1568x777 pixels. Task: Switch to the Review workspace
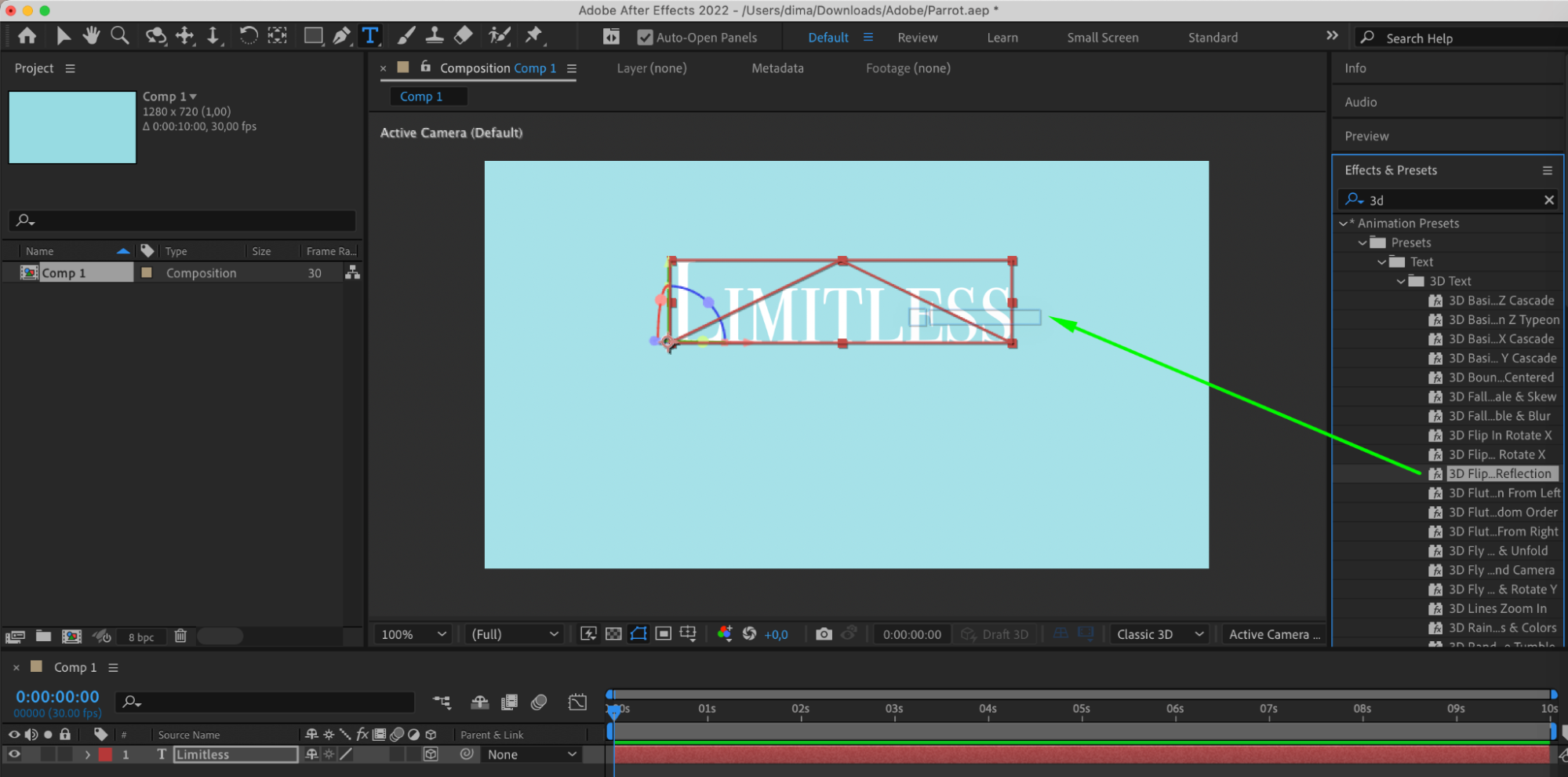tap(917, 38)
